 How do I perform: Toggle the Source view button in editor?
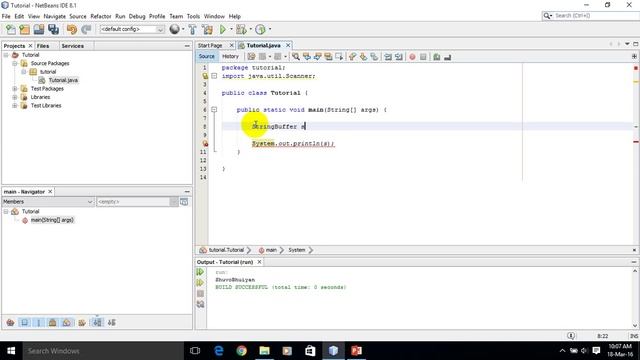(207, 57)
